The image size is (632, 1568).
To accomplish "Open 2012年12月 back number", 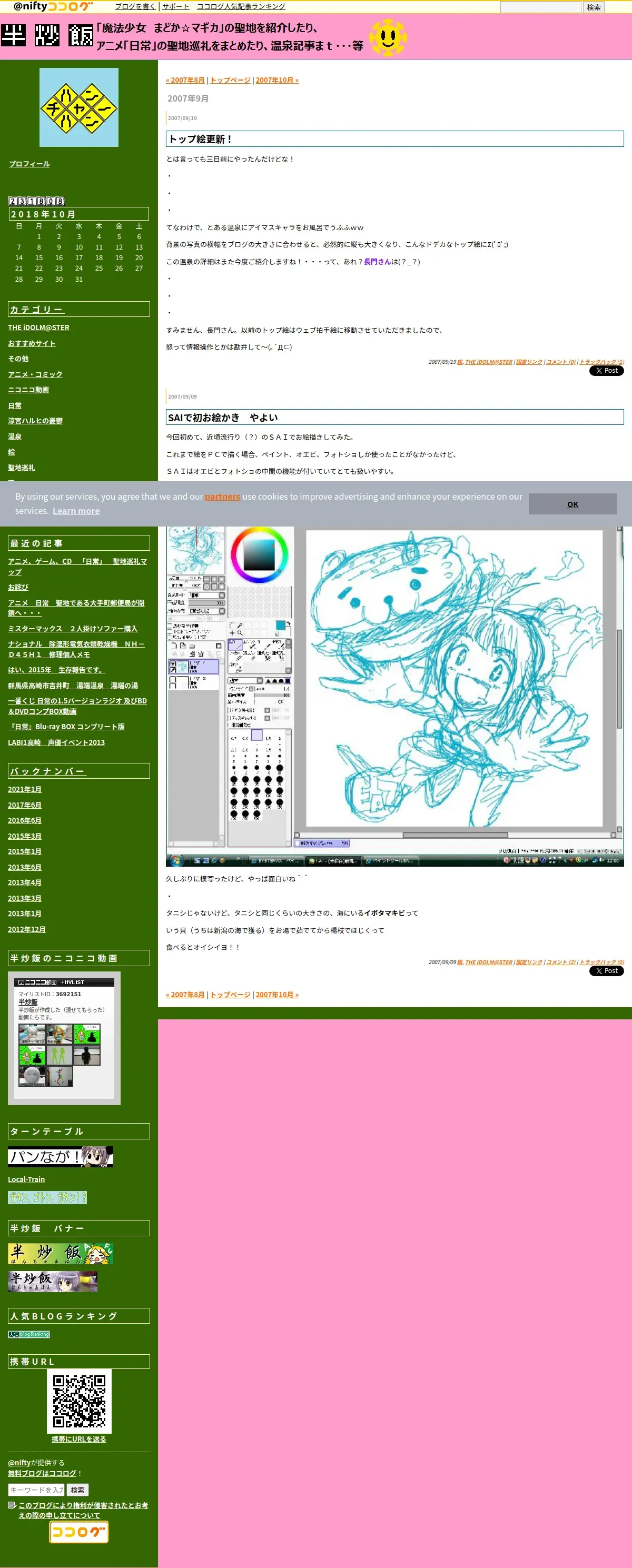I will coord(27,929).
